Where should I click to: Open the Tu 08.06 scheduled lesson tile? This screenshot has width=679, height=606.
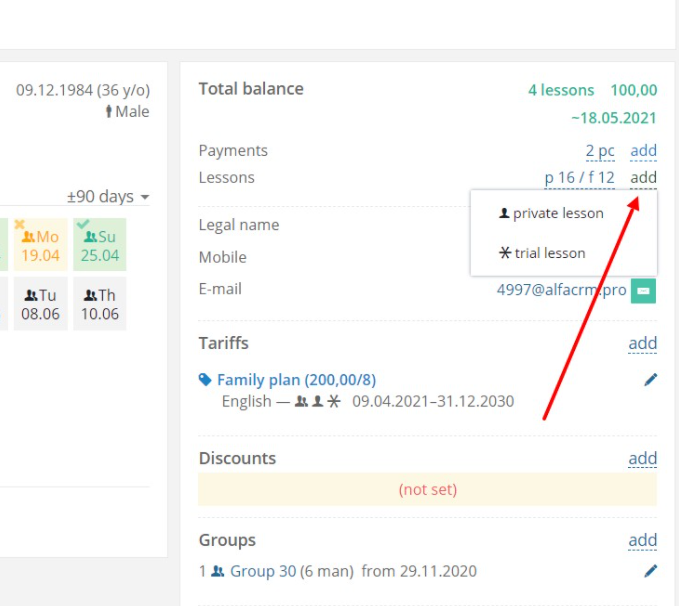pos(40,304)
